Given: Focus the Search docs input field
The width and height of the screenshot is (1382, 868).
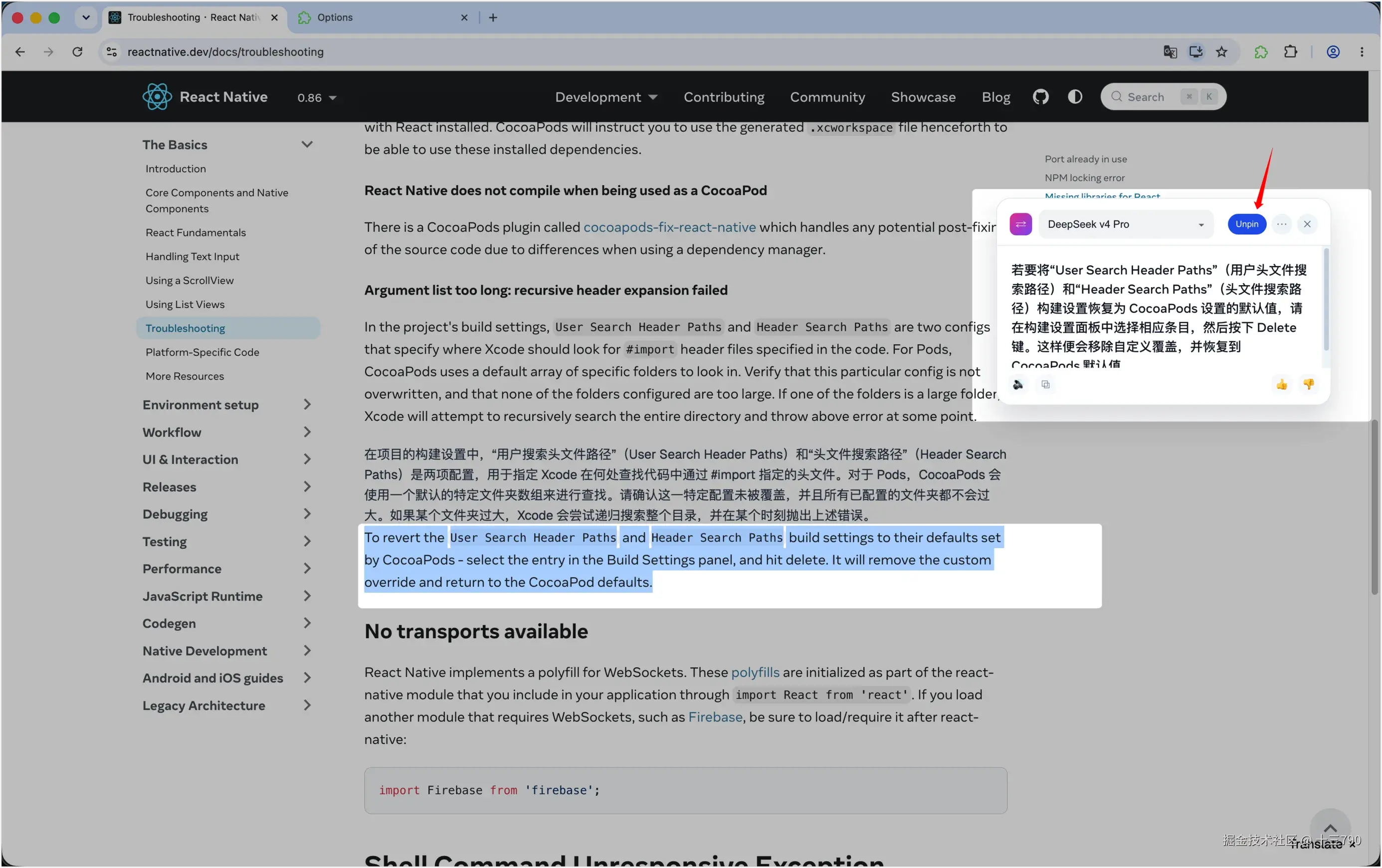Looking at the screenshot, I should [x=1164, y=97].
